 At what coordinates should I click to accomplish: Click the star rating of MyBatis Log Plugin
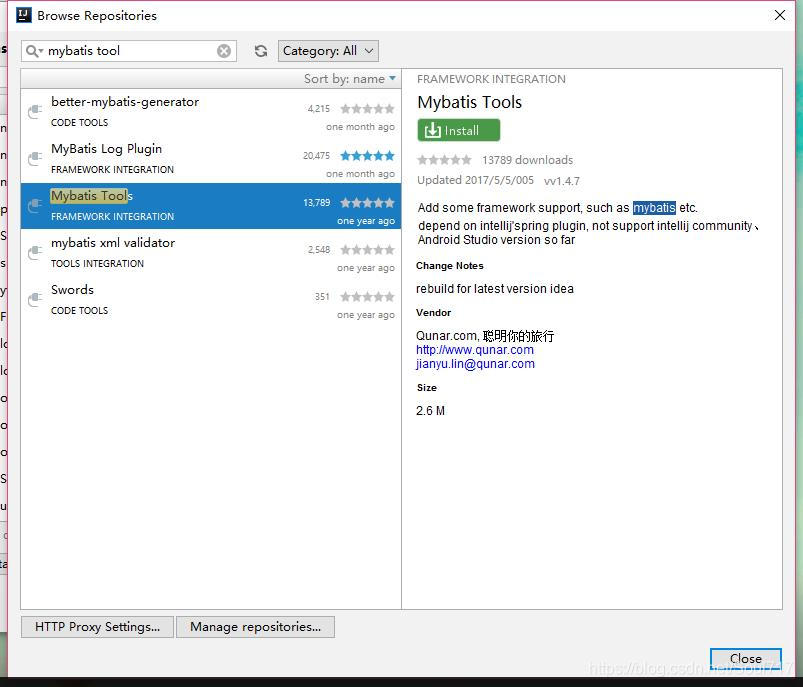367,156
